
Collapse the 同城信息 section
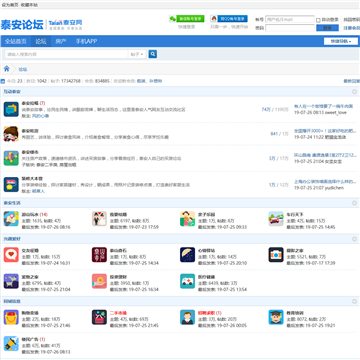click(x=354, y=301)
